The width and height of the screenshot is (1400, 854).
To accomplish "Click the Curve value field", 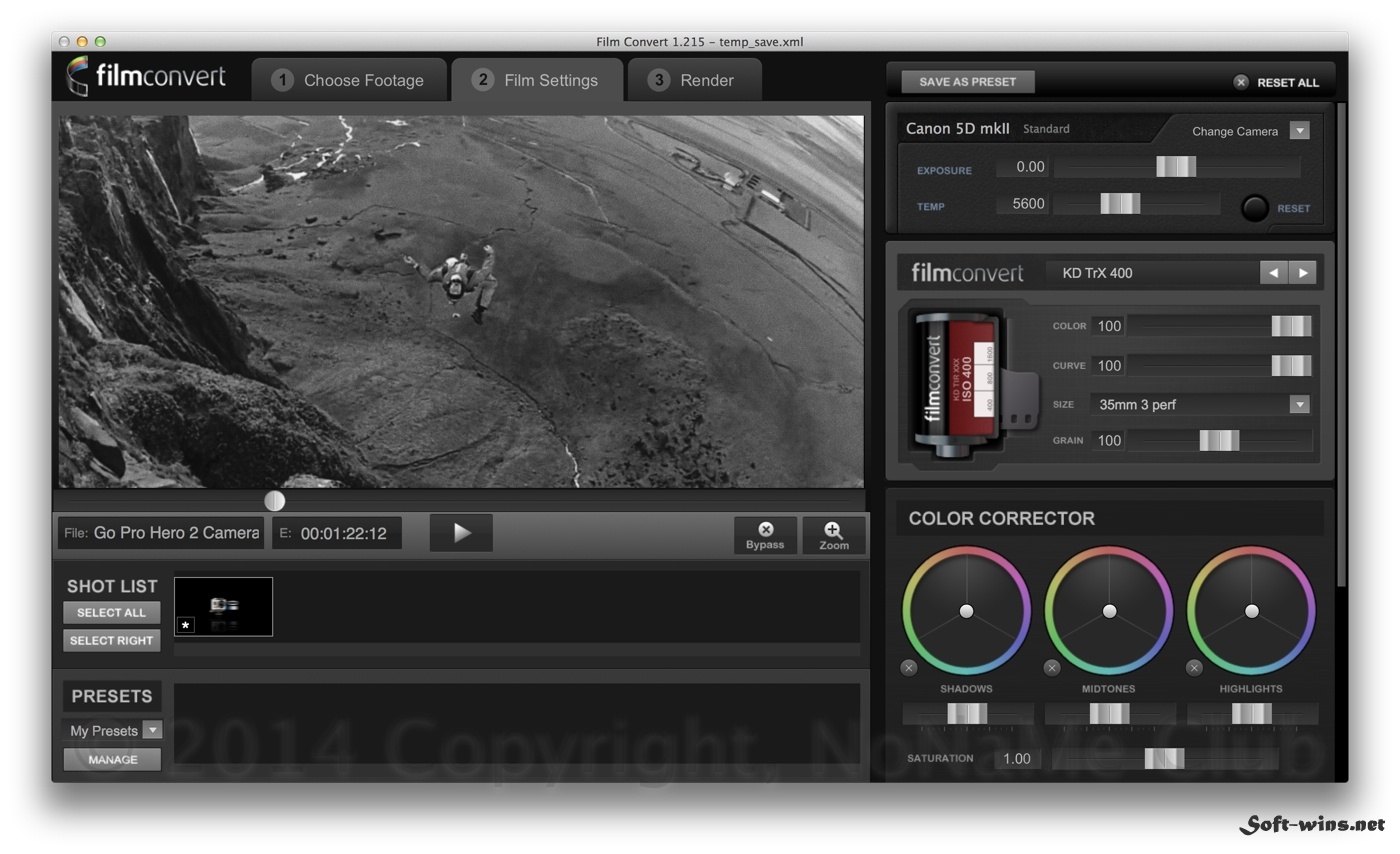I will tap(1108, 366).
